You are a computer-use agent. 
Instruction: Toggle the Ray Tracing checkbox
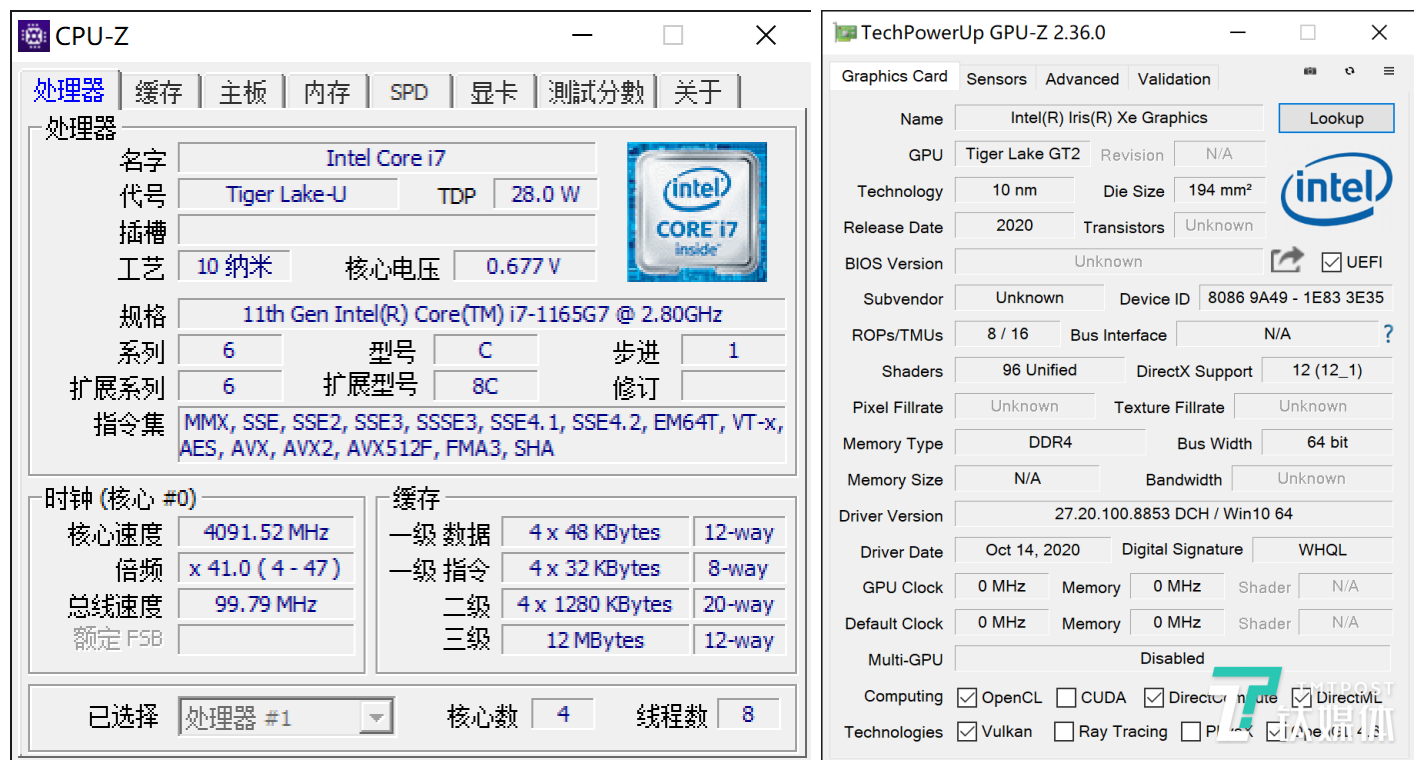click(x=1064, y=731)
